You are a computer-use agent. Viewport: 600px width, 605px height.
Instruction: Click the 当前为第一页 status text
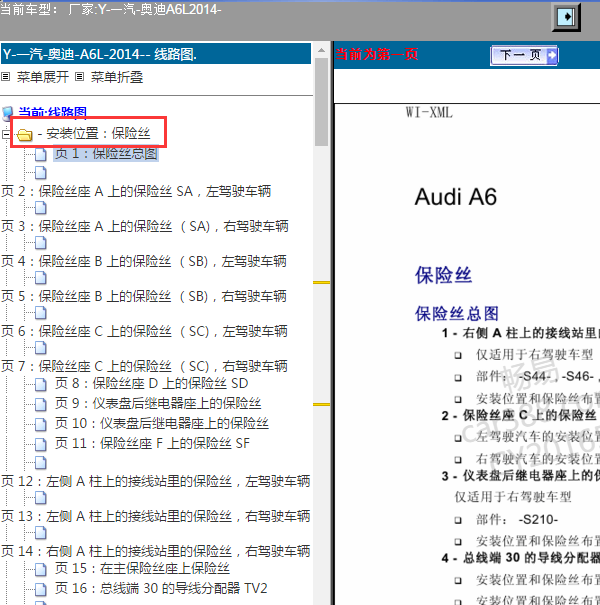pos(376,54)
